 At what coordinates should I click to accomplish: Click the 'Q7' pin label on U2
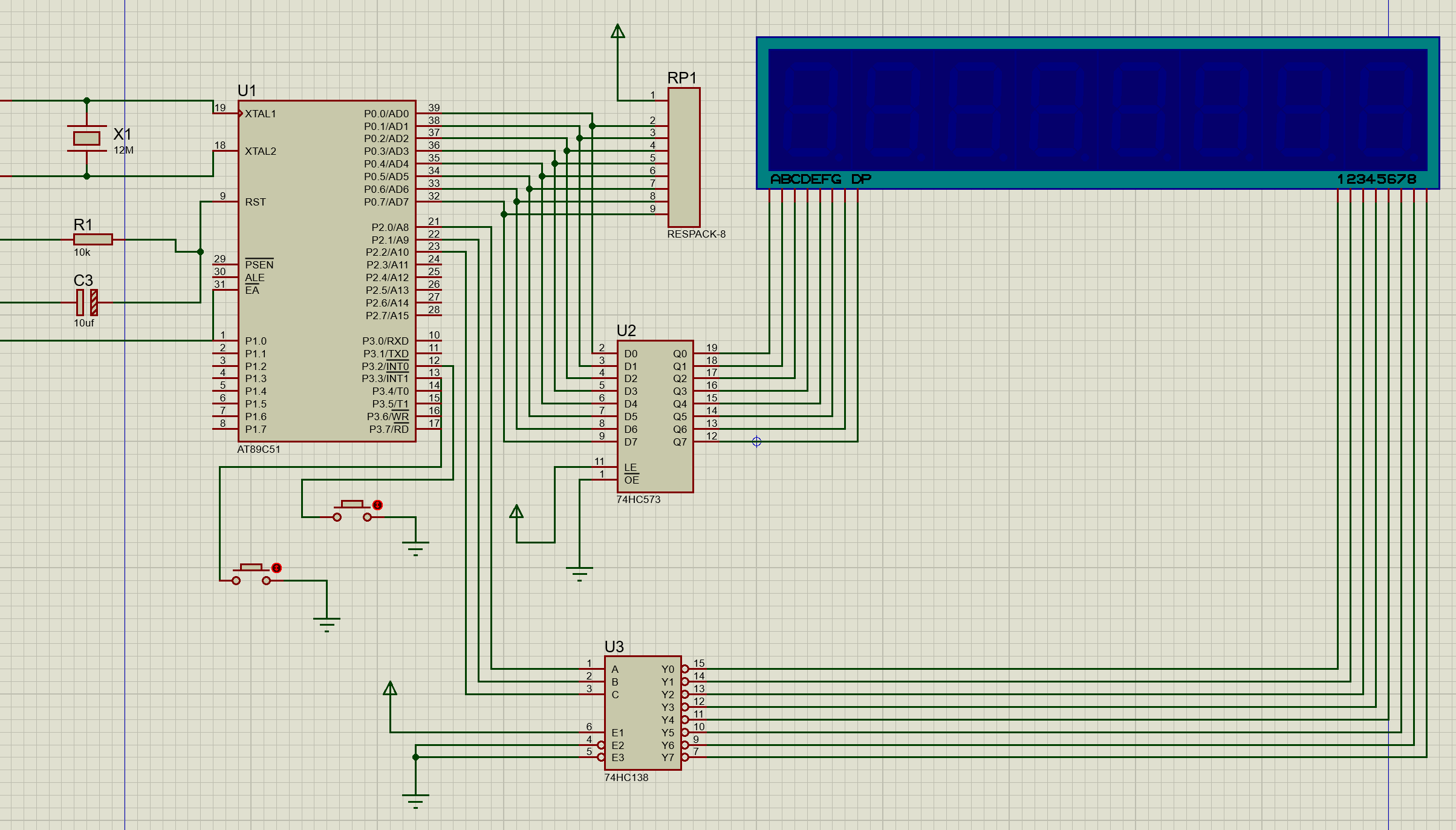tap(680, 442)
